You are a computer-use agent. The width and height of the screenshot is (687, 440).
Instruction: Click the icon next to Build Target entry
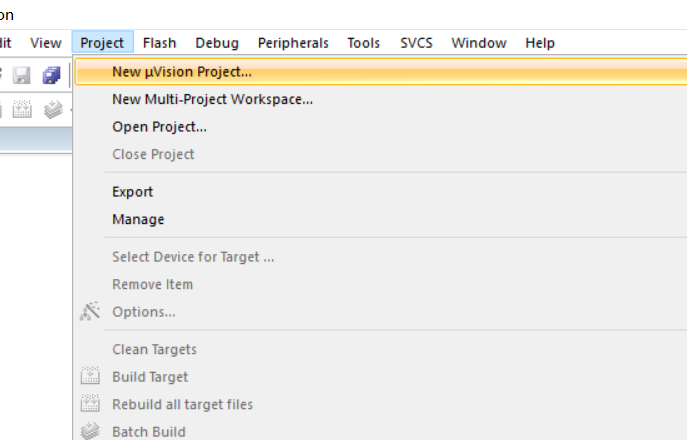click(90, 376)
